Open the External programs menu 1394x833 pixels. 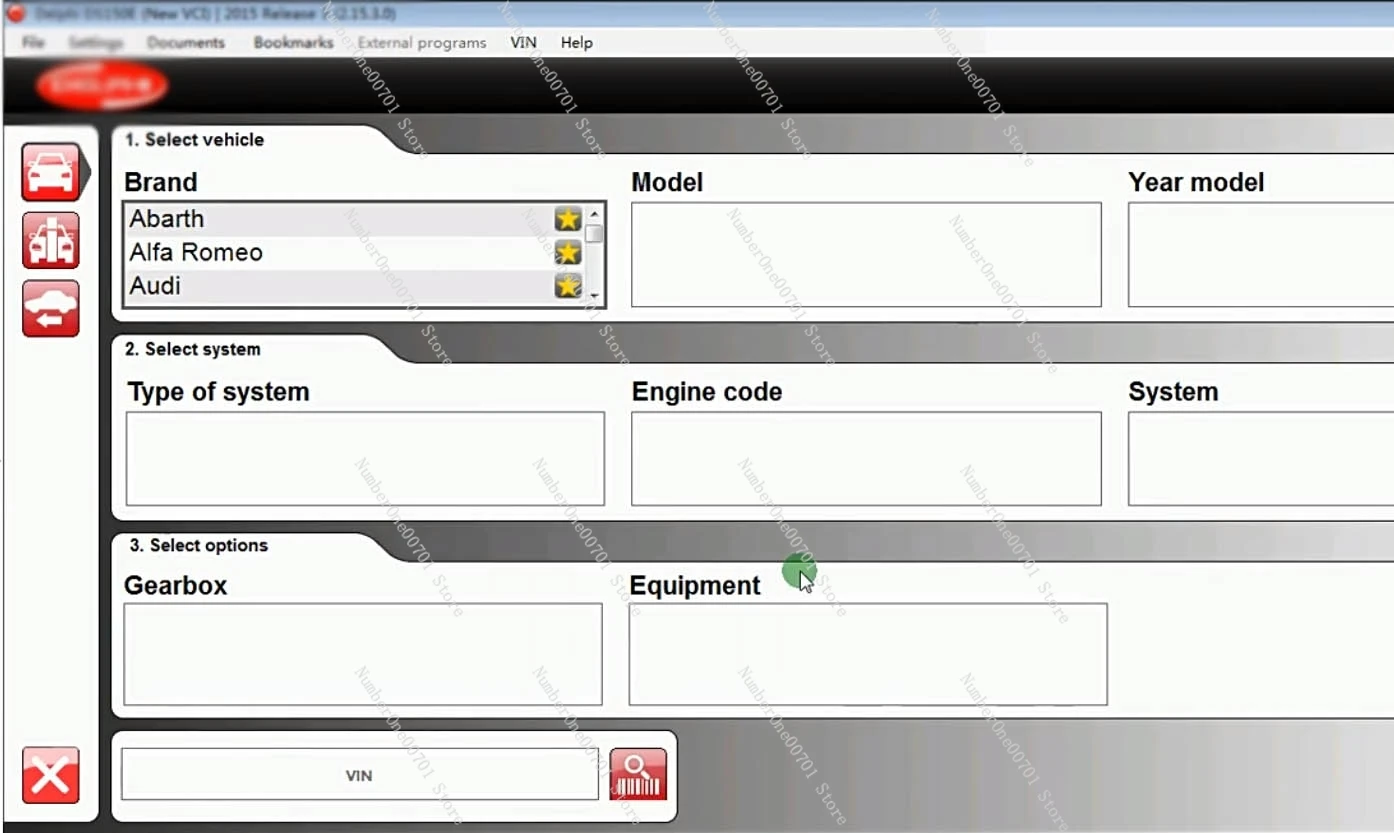(x=422, y=43)
